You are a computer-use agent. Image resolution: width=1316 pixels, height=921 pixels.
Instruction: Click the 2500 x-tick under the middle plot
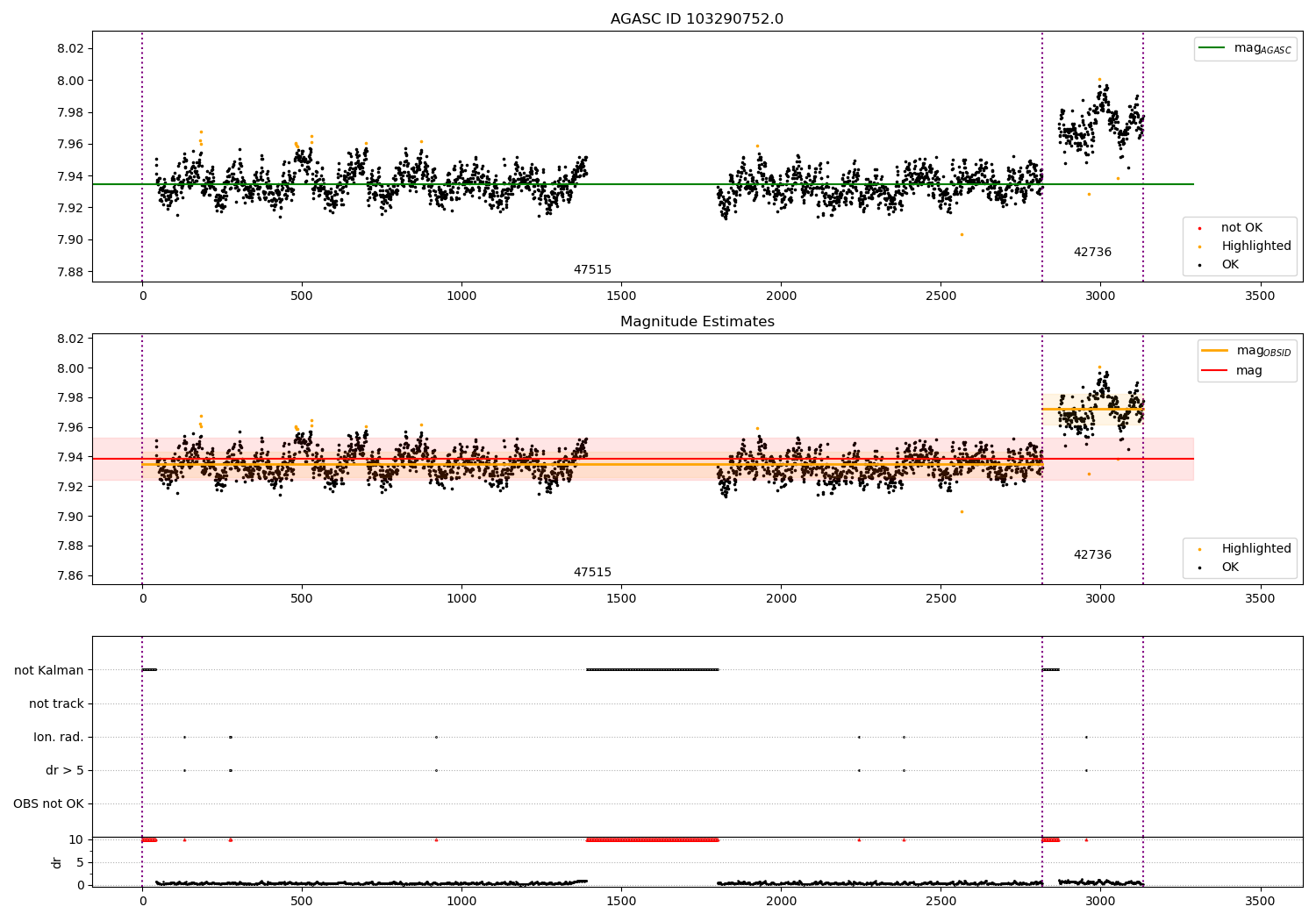941,598
